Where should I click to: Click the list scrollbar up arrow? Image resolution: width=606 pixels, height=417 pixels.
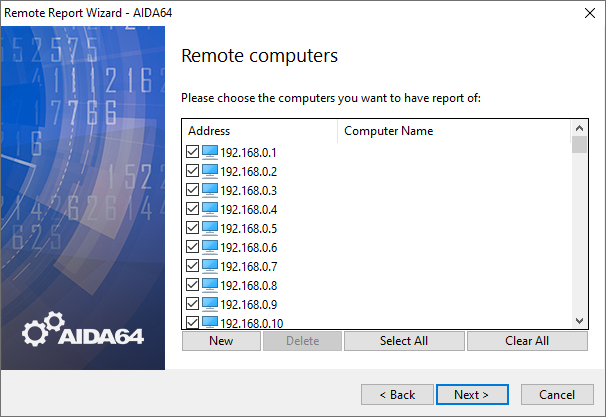[579, 128]
